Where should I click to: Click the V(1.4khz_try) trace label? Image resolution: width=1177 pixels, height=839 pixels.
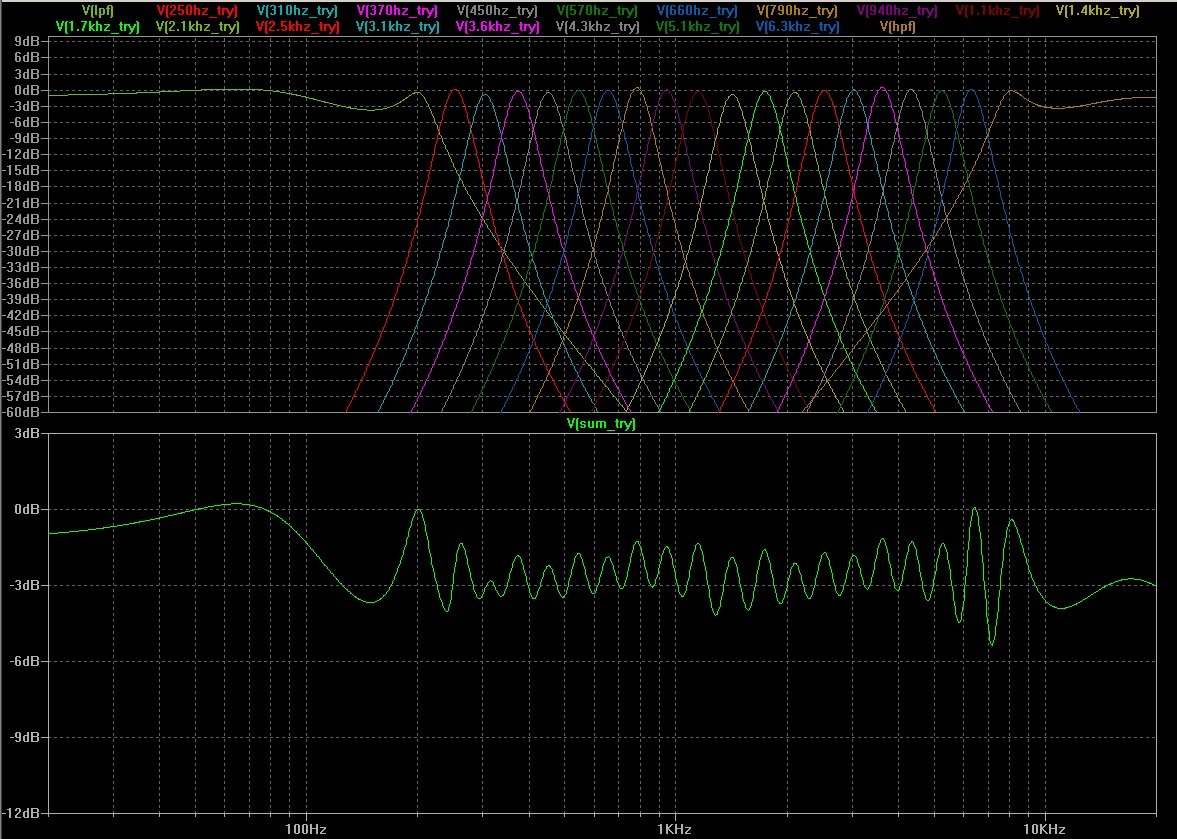tap(1097, 11)
